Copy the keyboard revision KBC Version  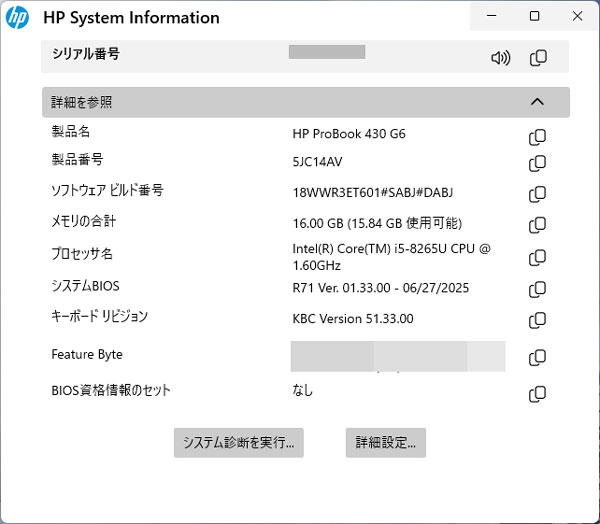click(x=537, y=320)
